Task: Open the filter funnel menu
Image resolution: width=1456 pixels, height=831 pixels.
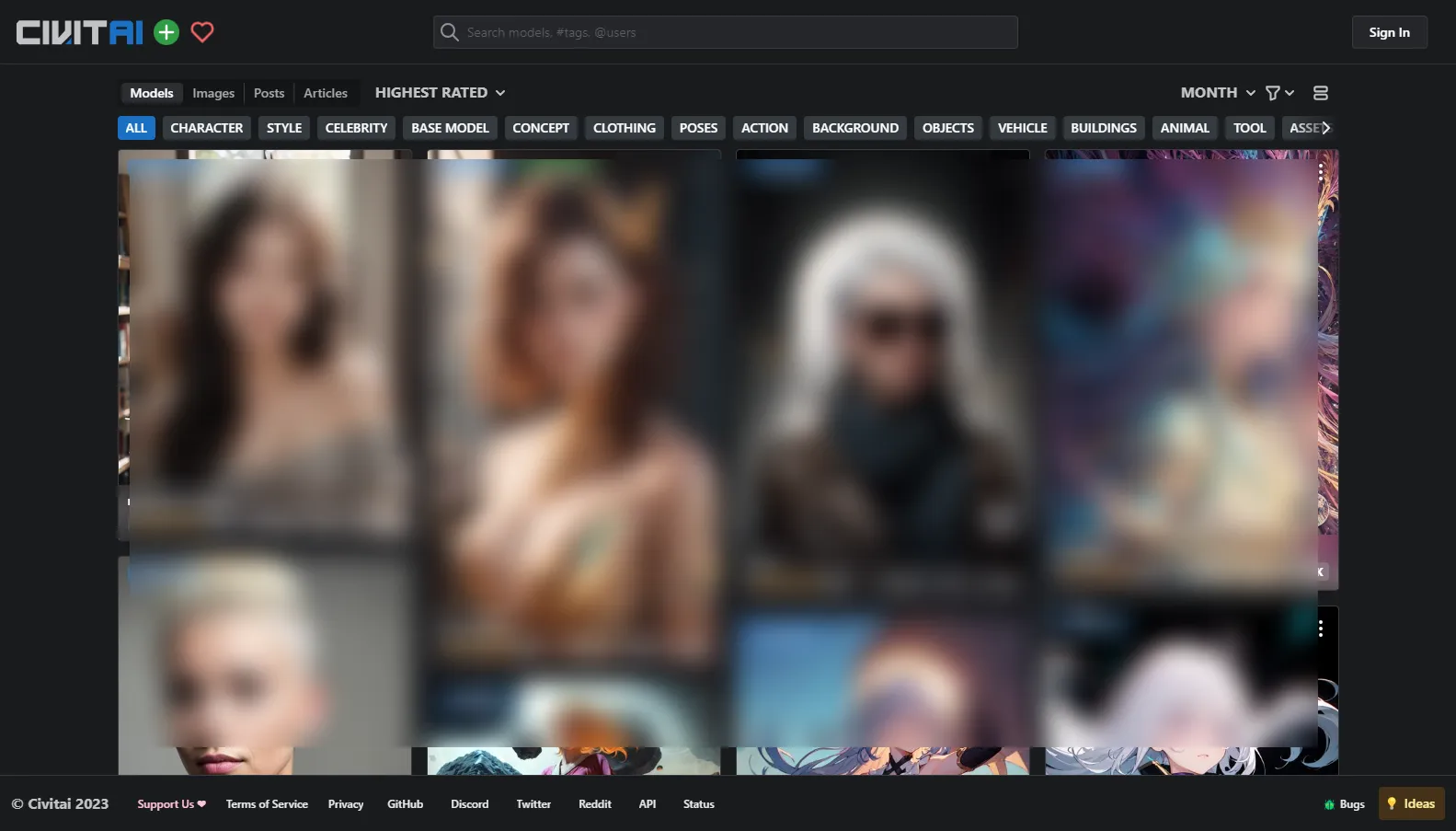Action: click(1278, 93)
